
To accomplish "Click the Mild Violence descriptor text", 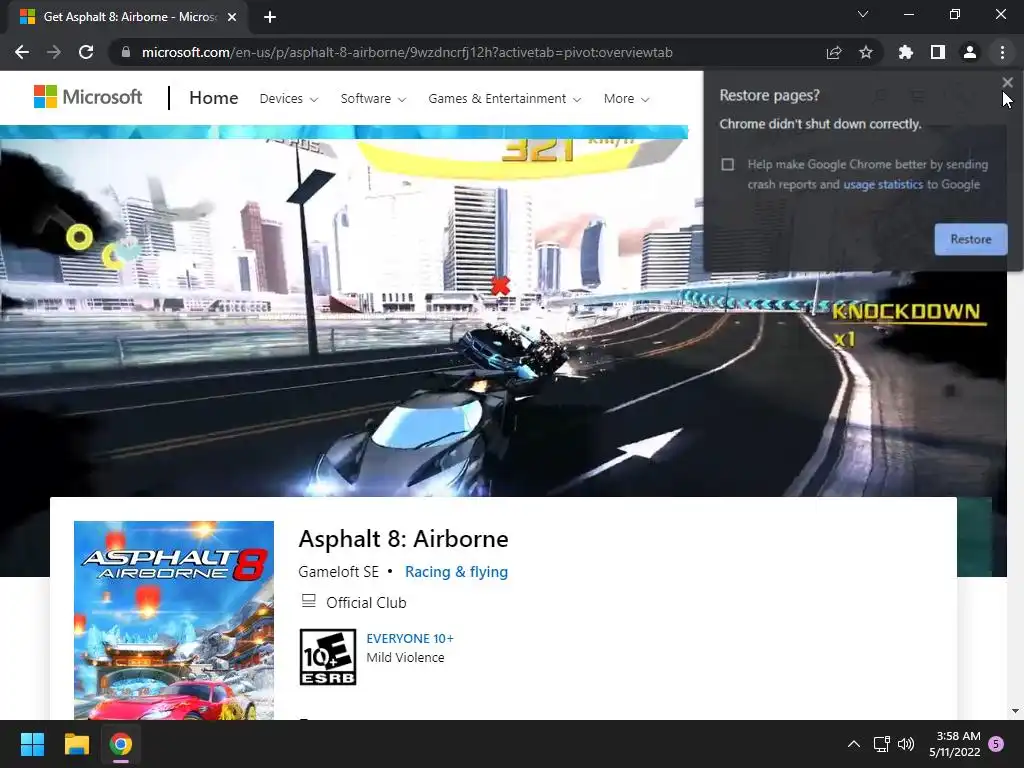I will [x=405, y=658].
